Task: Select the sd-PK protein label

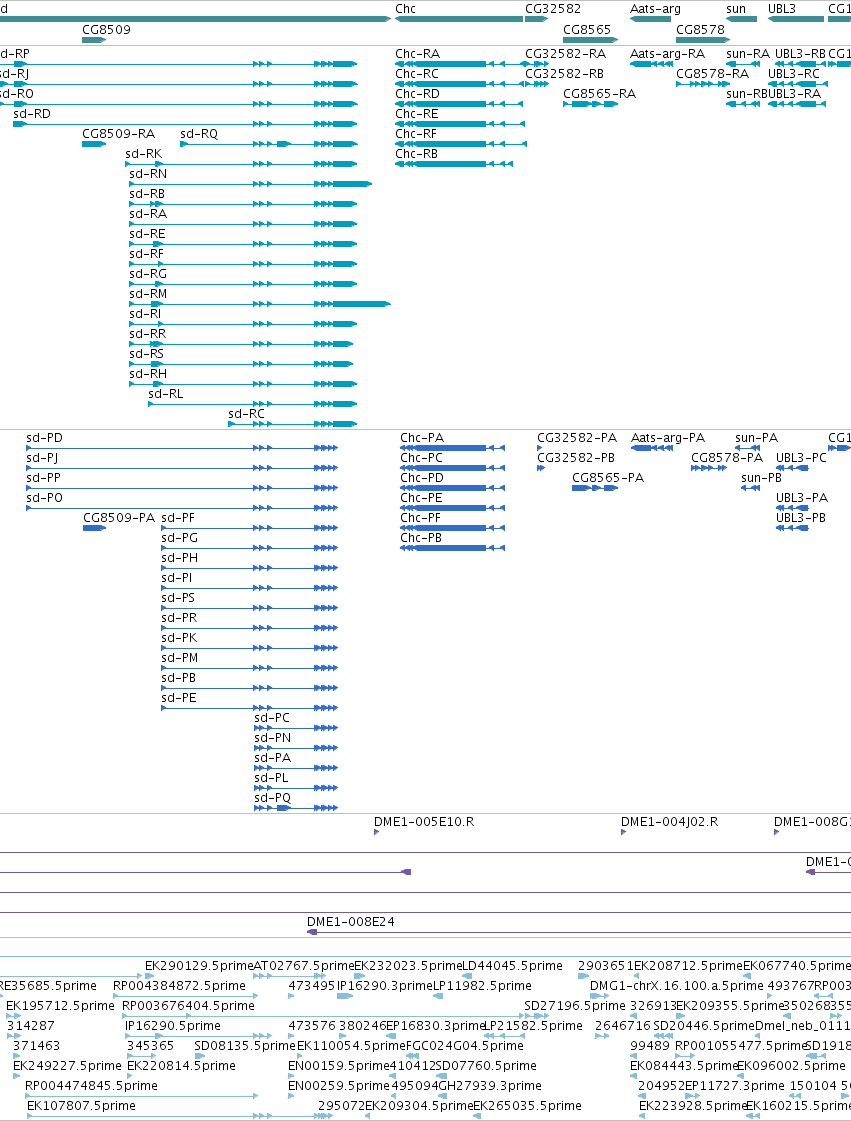Action: coord(179,638)
